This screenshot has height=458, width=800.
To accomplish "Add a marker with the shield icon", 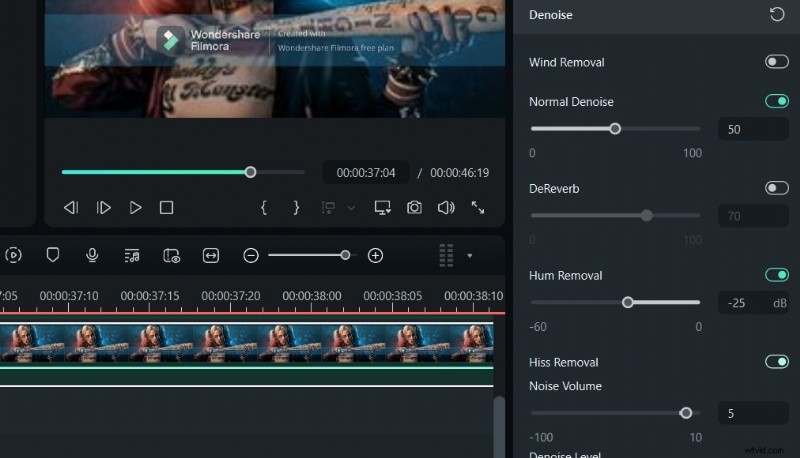I will coord(53,255).
